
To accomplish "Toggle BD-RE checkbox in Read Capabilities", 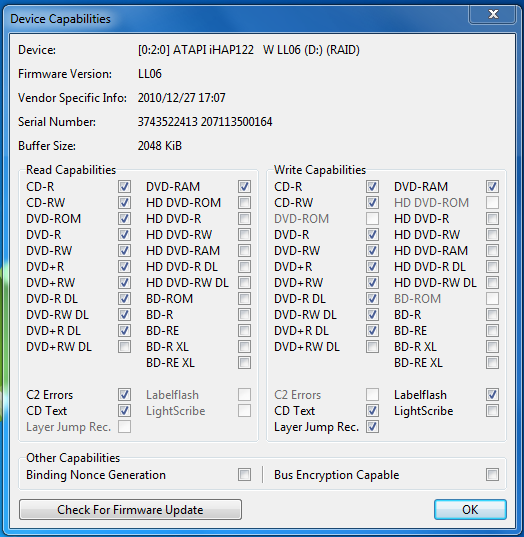I will pyautogui.click(x=244, y=330).
